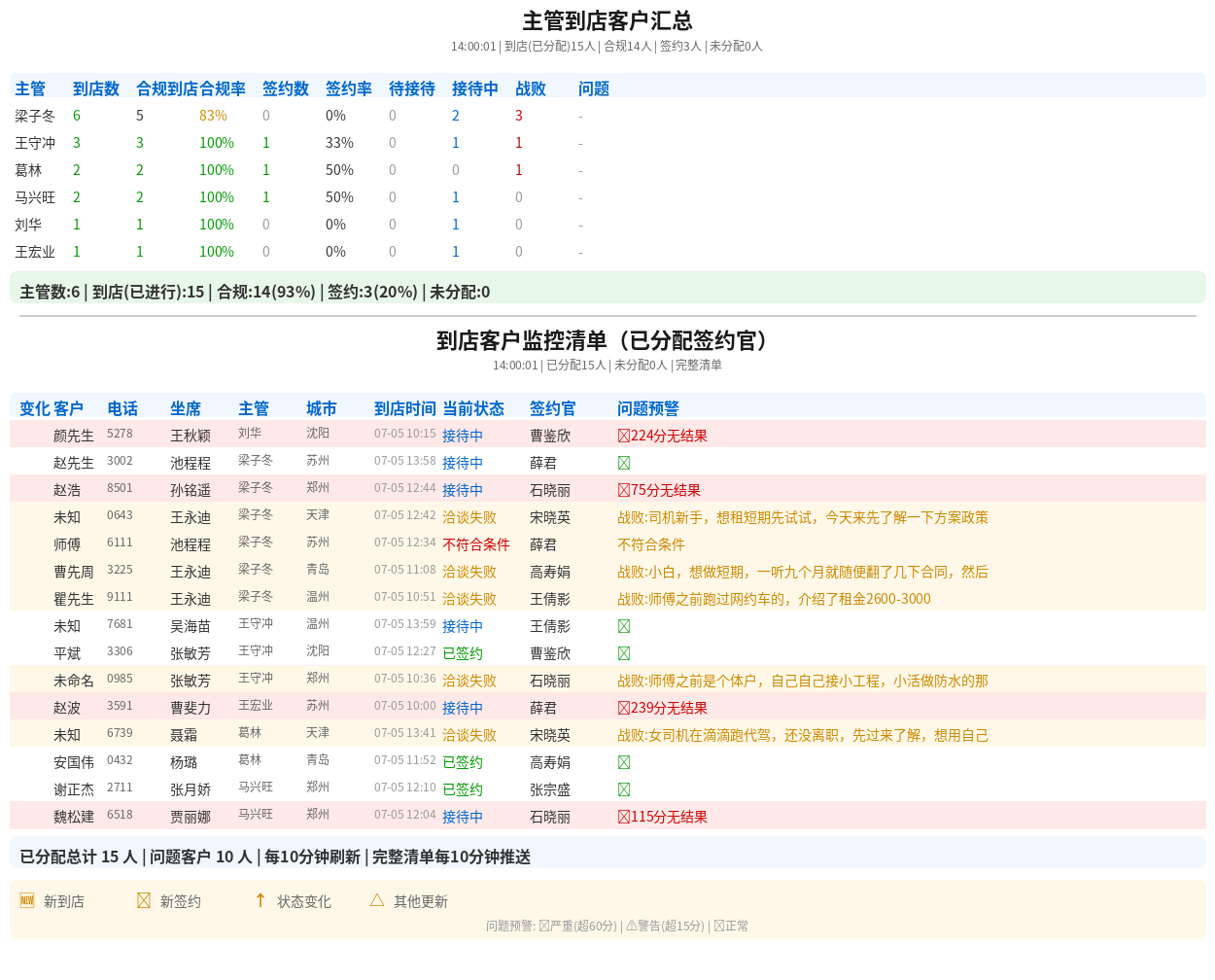Click supervisor name 王守冲 in summary table
This screenshot has height=980, width=1215.
tap(35, 143)
